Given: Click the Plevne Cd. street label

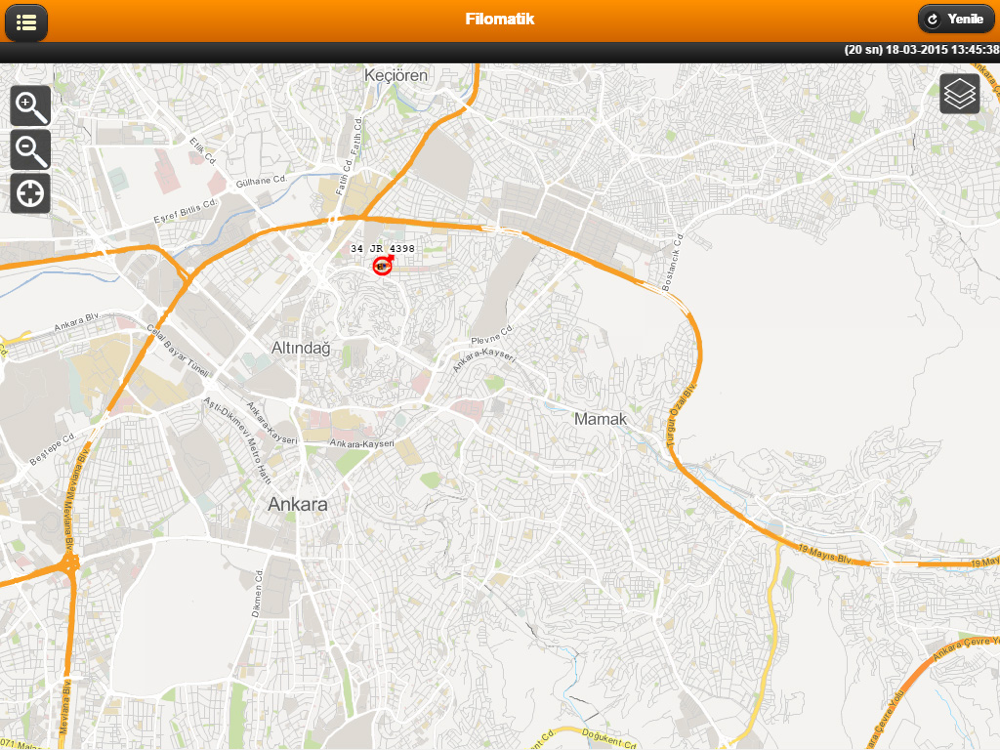Looking at the screenshot, I should 492,335.
